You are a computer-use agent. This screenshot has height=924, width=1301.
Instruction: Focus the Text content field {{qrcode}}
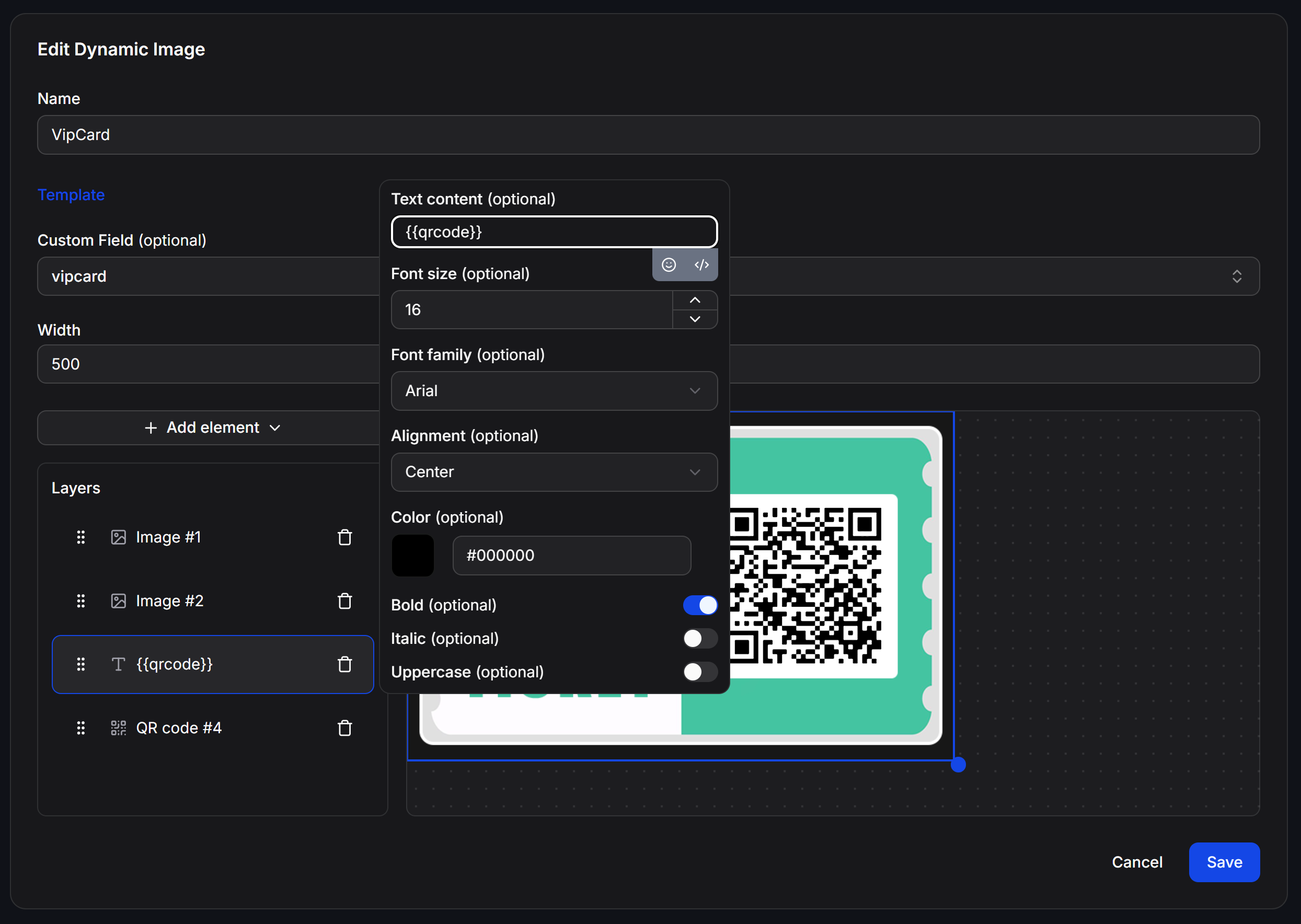click(554, 232)
